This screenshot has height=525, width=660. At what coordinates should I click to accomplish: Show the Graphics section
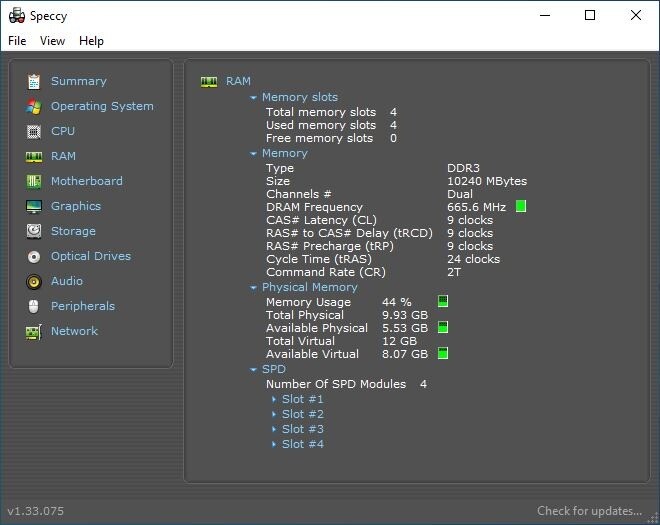point(76,206)
